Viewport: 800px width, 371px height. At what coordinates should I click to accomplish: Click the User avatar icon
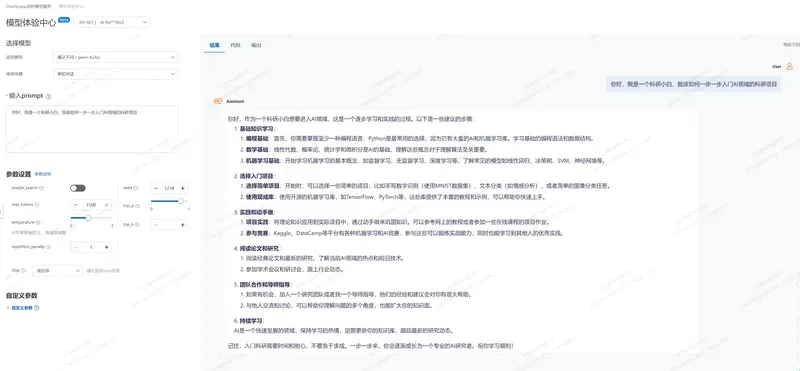click(x=789, y=66)
